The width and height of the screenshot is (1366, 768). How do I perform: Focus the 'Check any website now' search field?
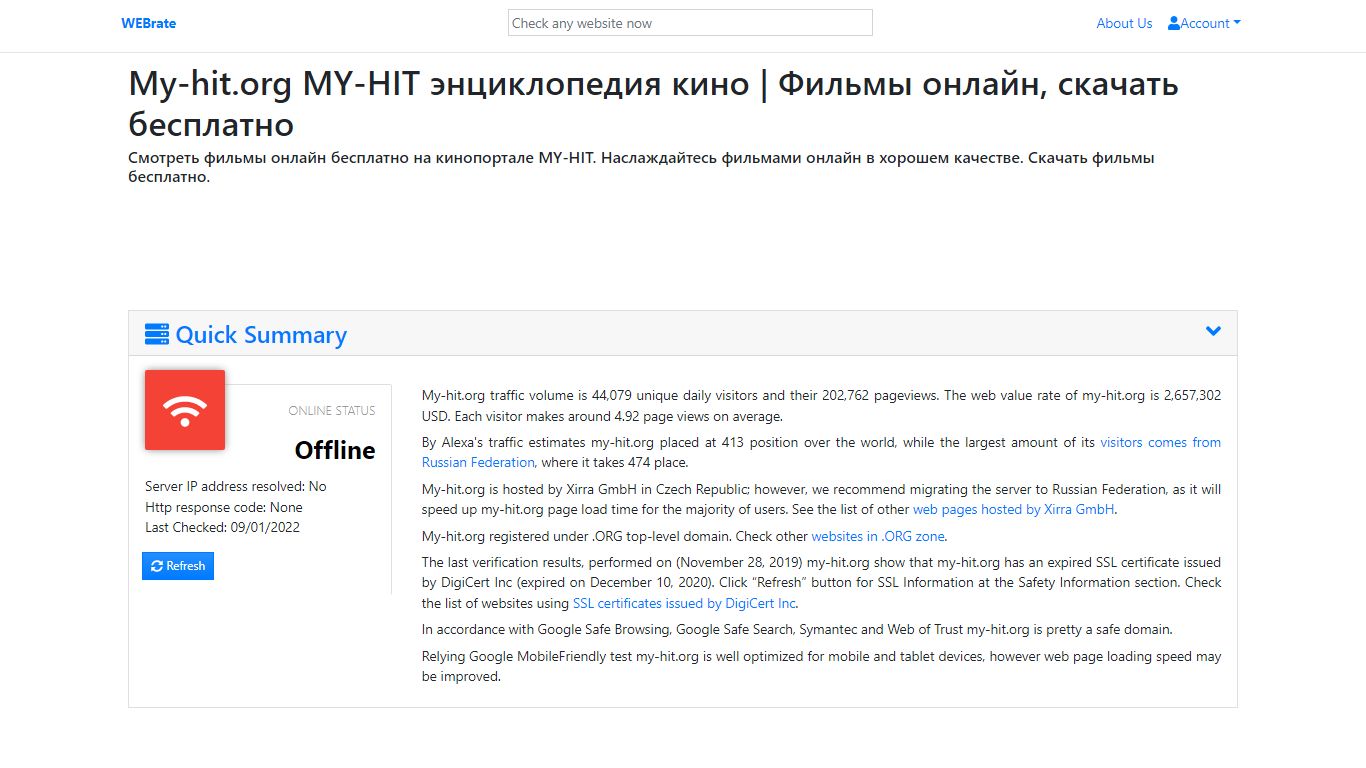(690, 23)
